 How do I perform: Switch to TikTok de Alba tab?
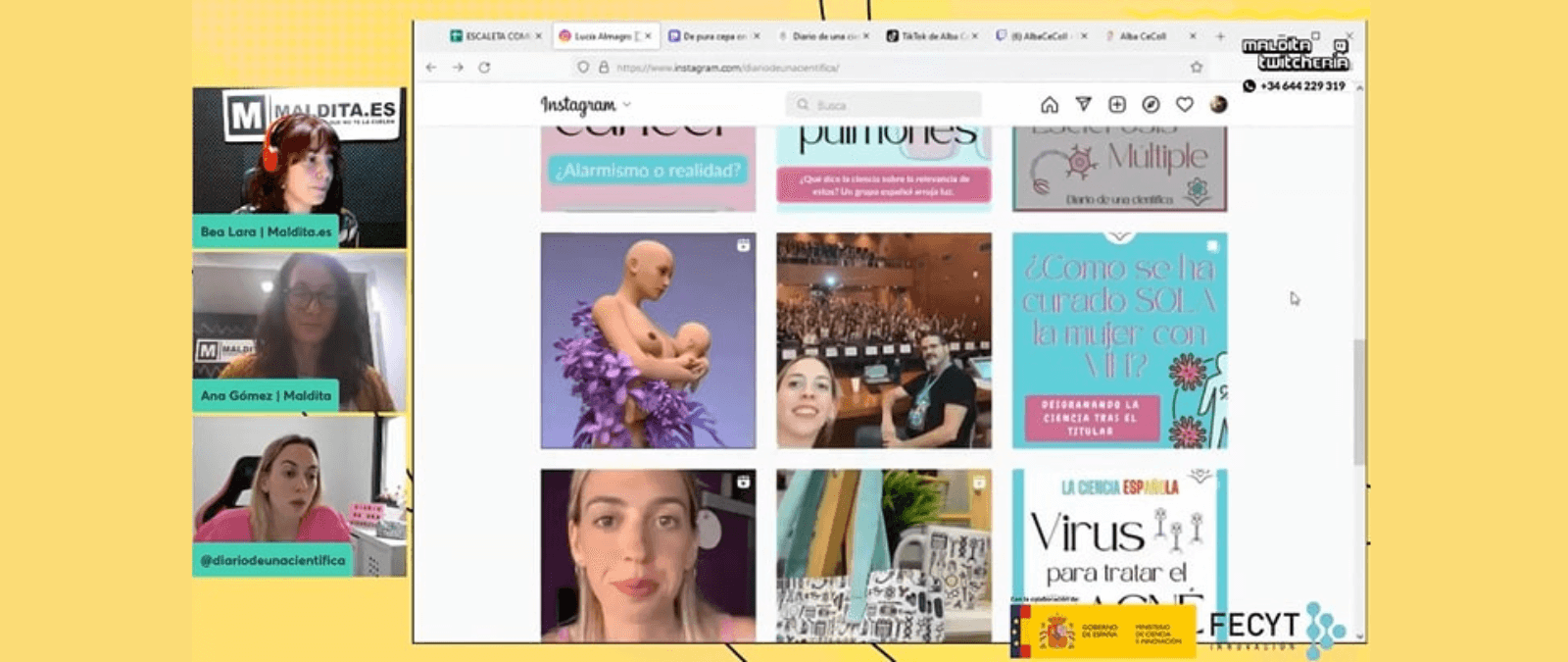pyautogui.click(x=927, y=36)
